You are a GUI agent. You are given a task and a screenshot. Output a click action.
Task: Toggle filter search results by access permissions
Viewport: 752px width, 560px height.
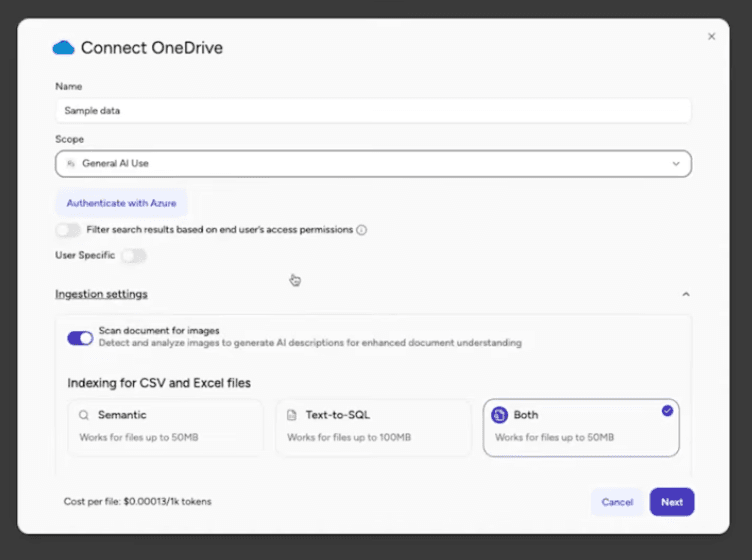click(x=68, y=230)
